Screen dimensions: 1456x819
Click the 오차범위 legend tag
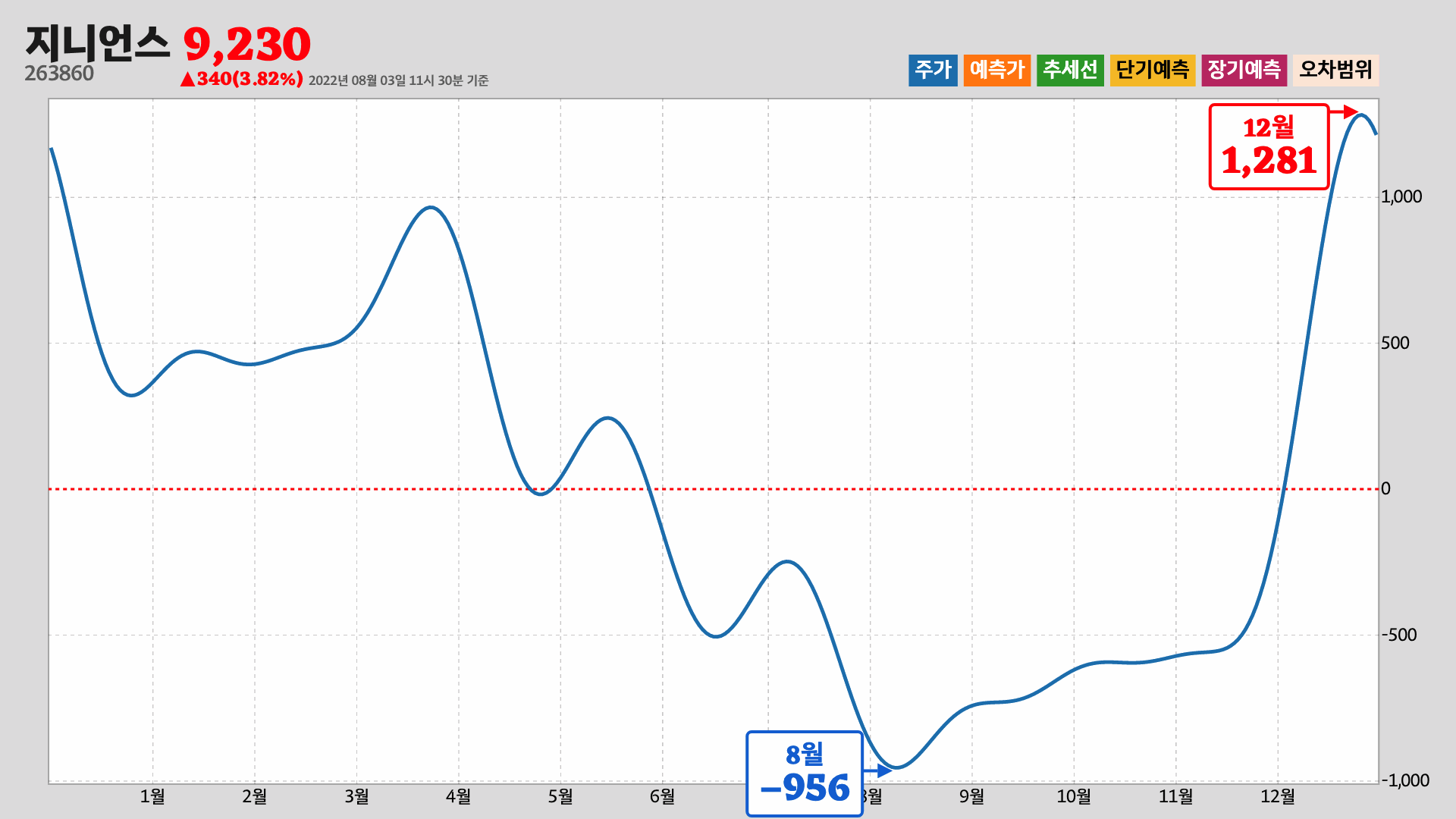tap(1335, 70)
